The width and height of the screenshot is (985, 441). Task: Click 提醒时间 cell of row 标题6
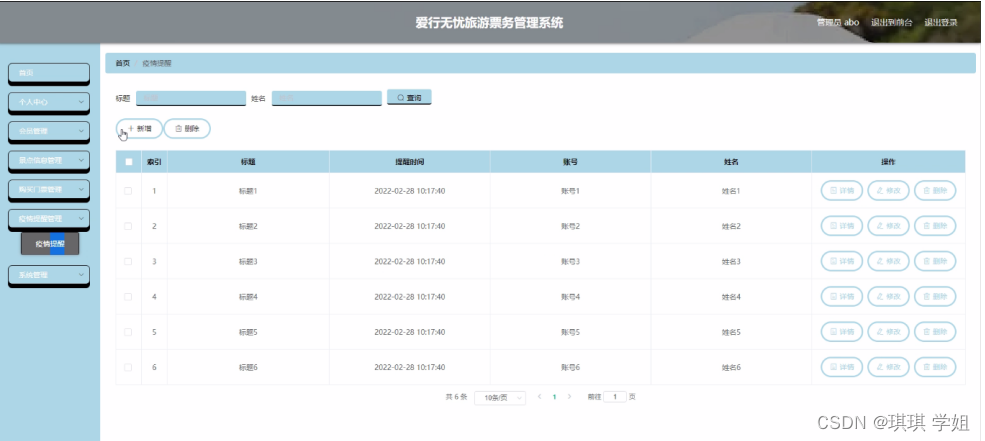coord(410,367)
